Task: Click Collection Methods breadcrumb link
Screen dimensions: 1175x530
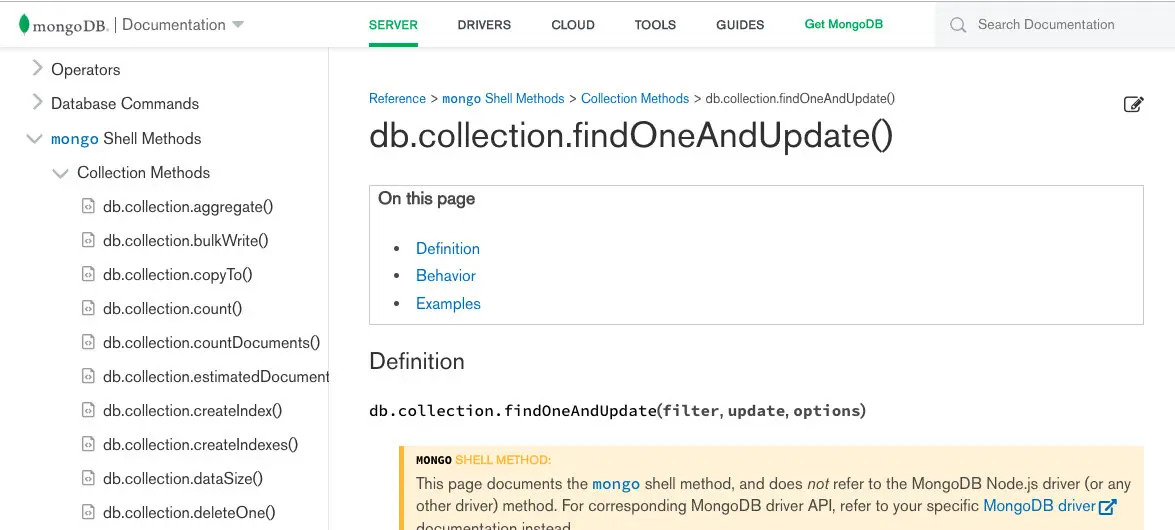Action: (635, 98)
